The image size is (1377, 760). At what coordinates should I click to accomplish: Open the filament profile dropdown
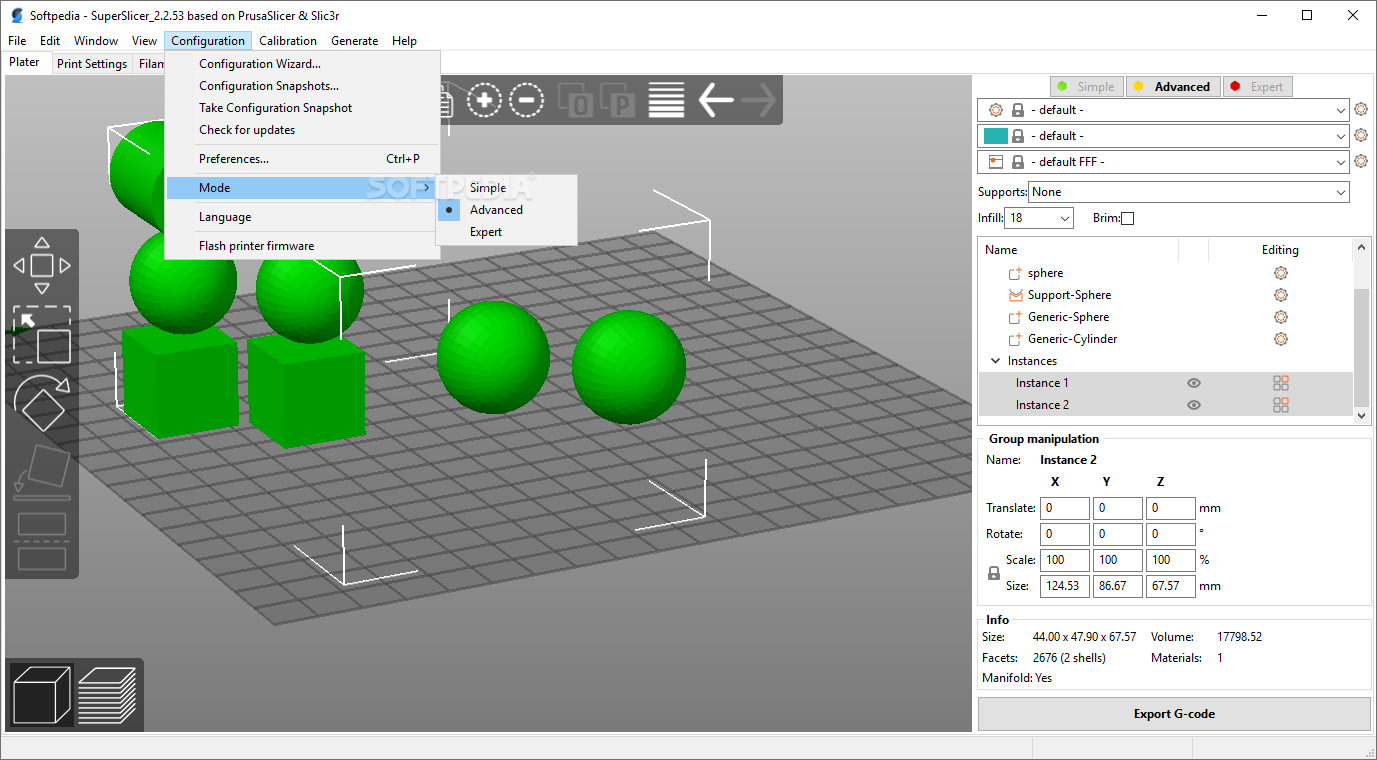pyautogui.click(x=1163, y=136)
